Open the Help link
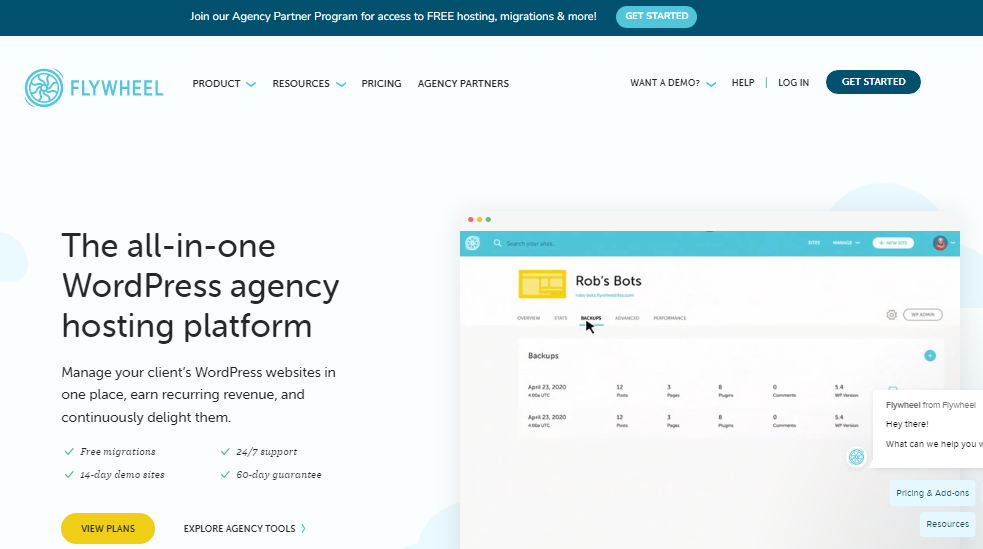The height and width of the screenshot is (549, 983). point(743,83)
